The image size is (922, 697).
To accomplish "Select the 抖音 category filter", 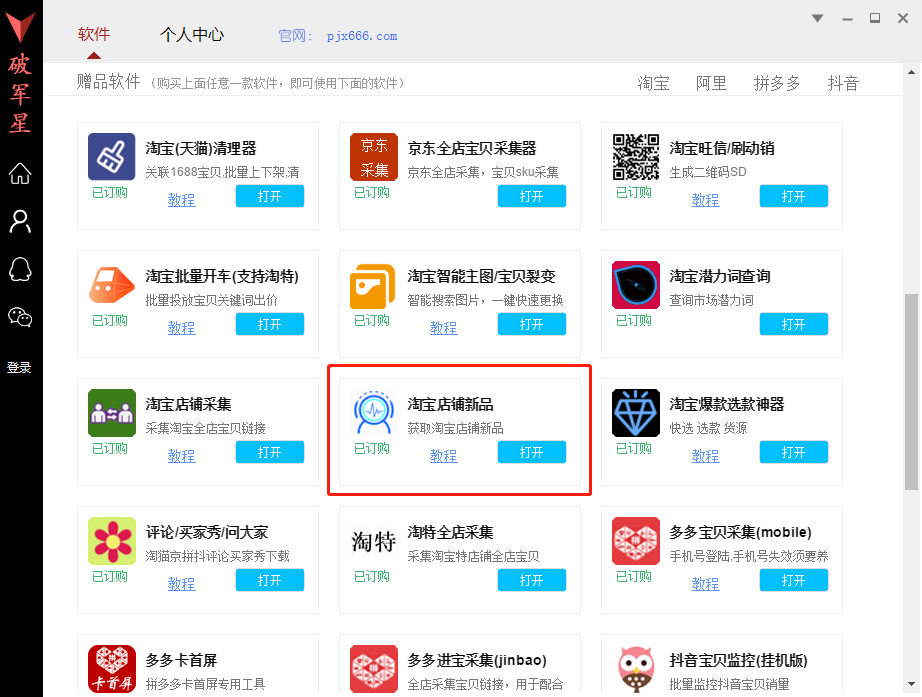I will point(843,83).
